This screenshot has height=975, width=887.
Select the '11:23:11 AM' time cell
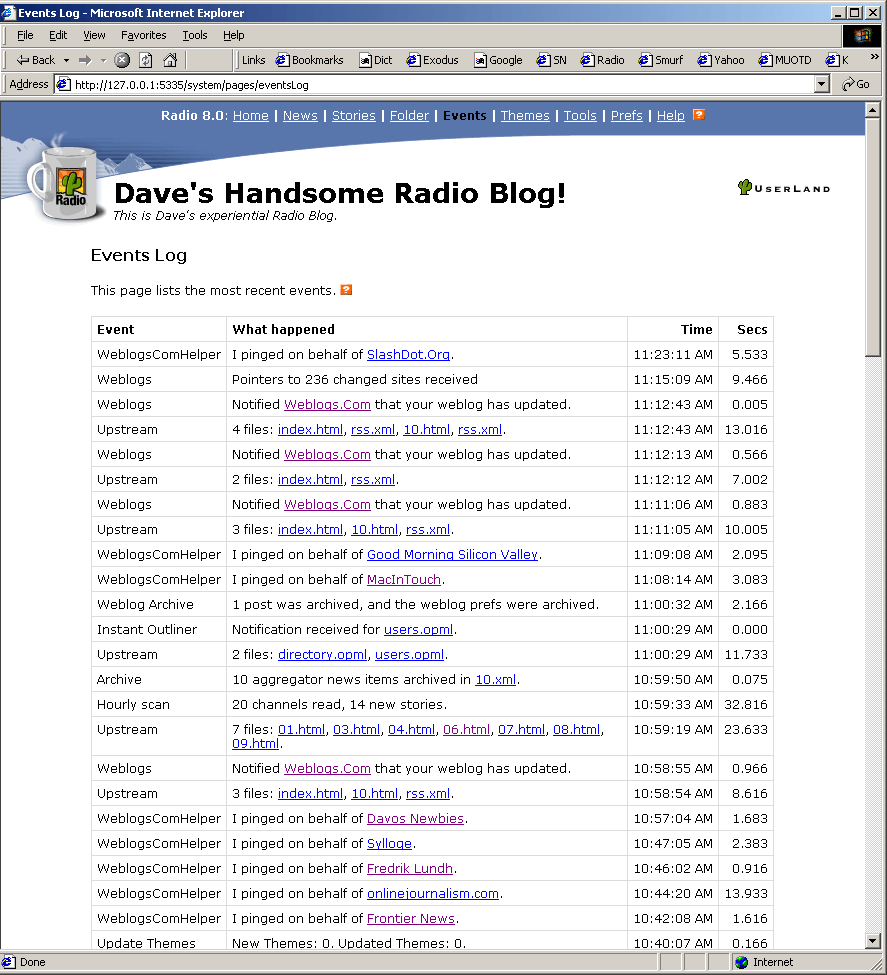point(673,354)
